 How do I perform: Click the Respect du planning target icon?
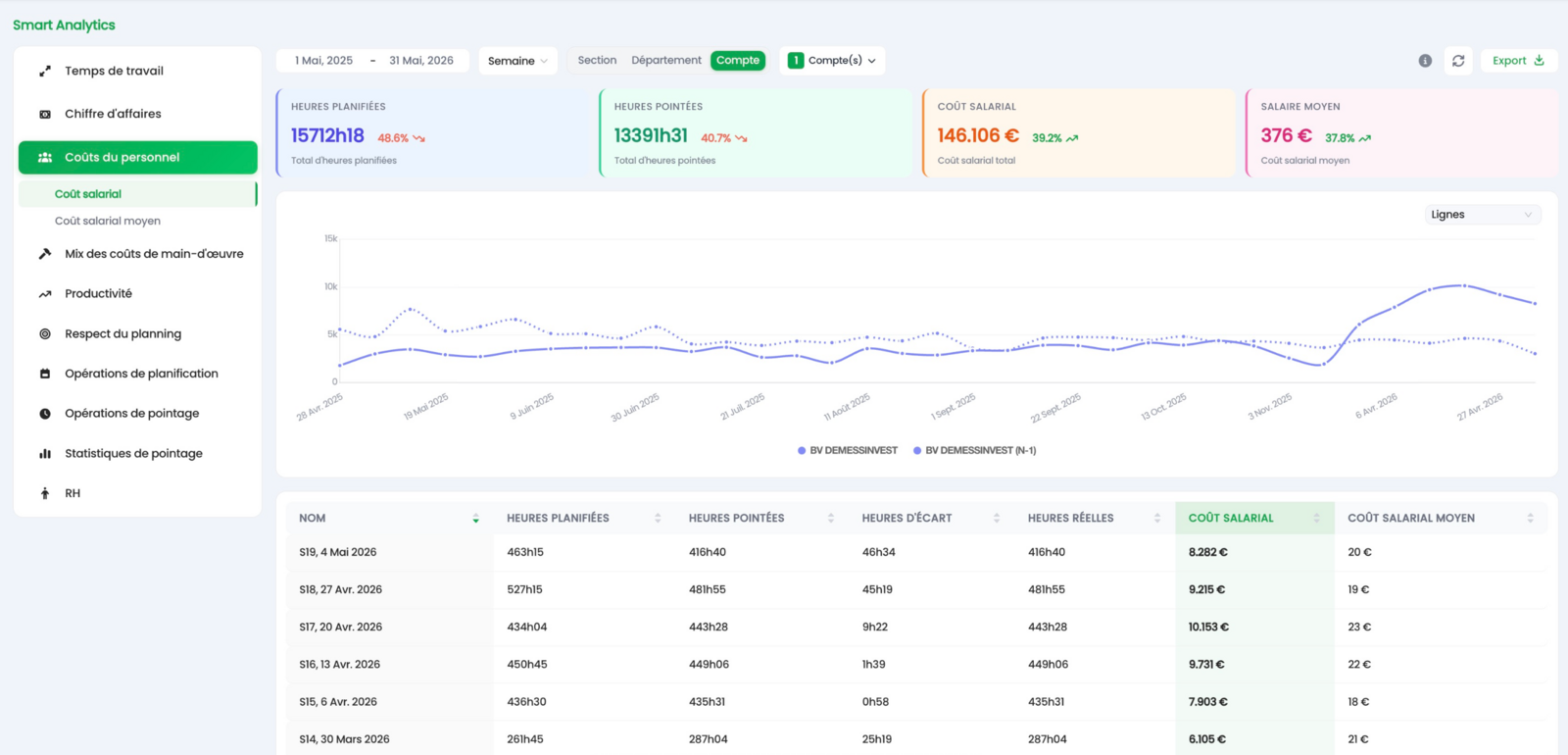[45, 334]
